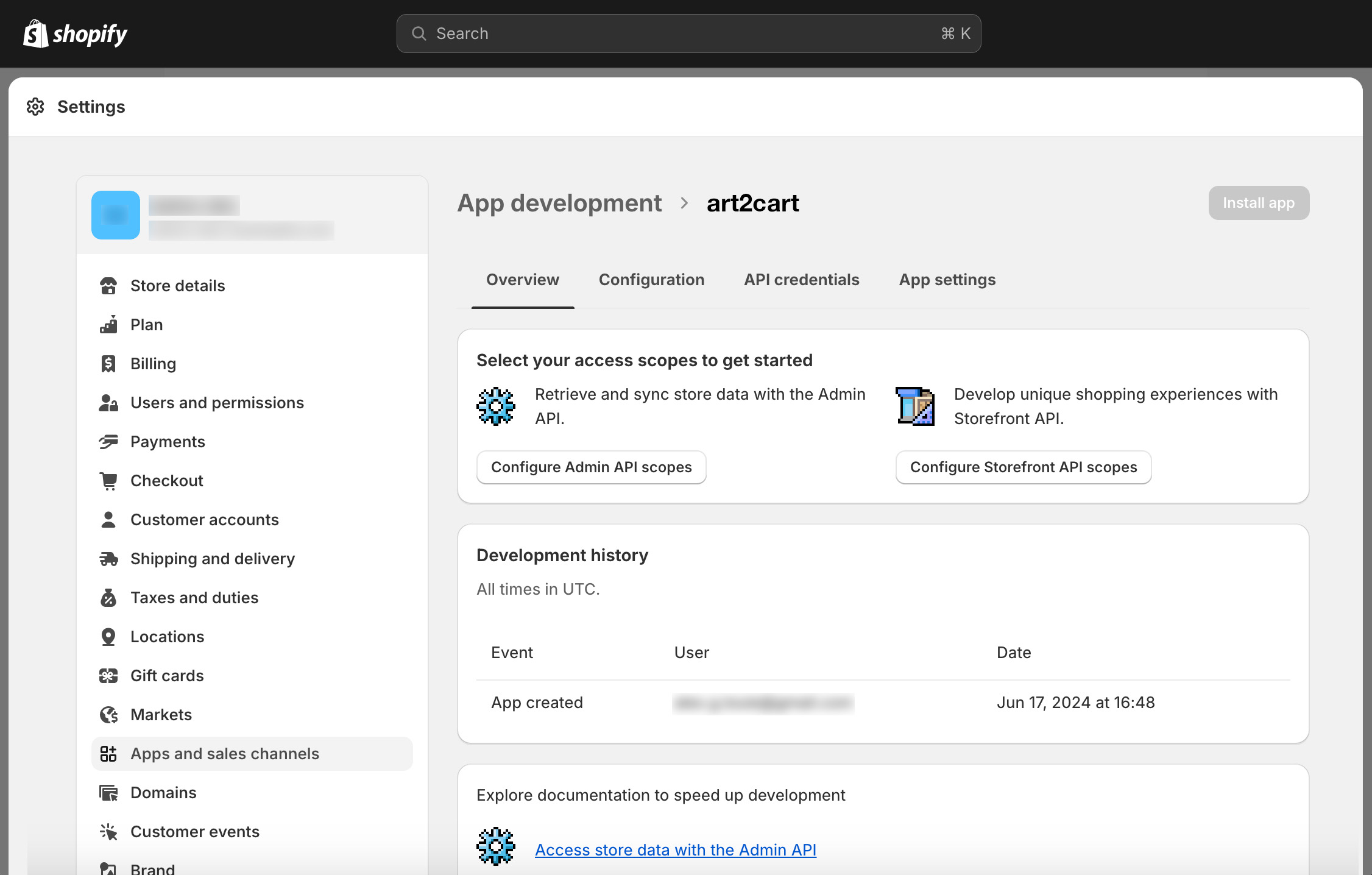Click the Checkout cart icon
1372x875 pixels.
108,481
